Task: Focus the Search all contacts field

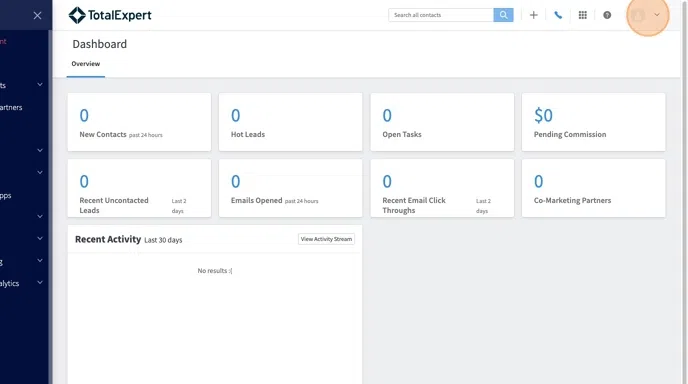Action: coord(441,15)
